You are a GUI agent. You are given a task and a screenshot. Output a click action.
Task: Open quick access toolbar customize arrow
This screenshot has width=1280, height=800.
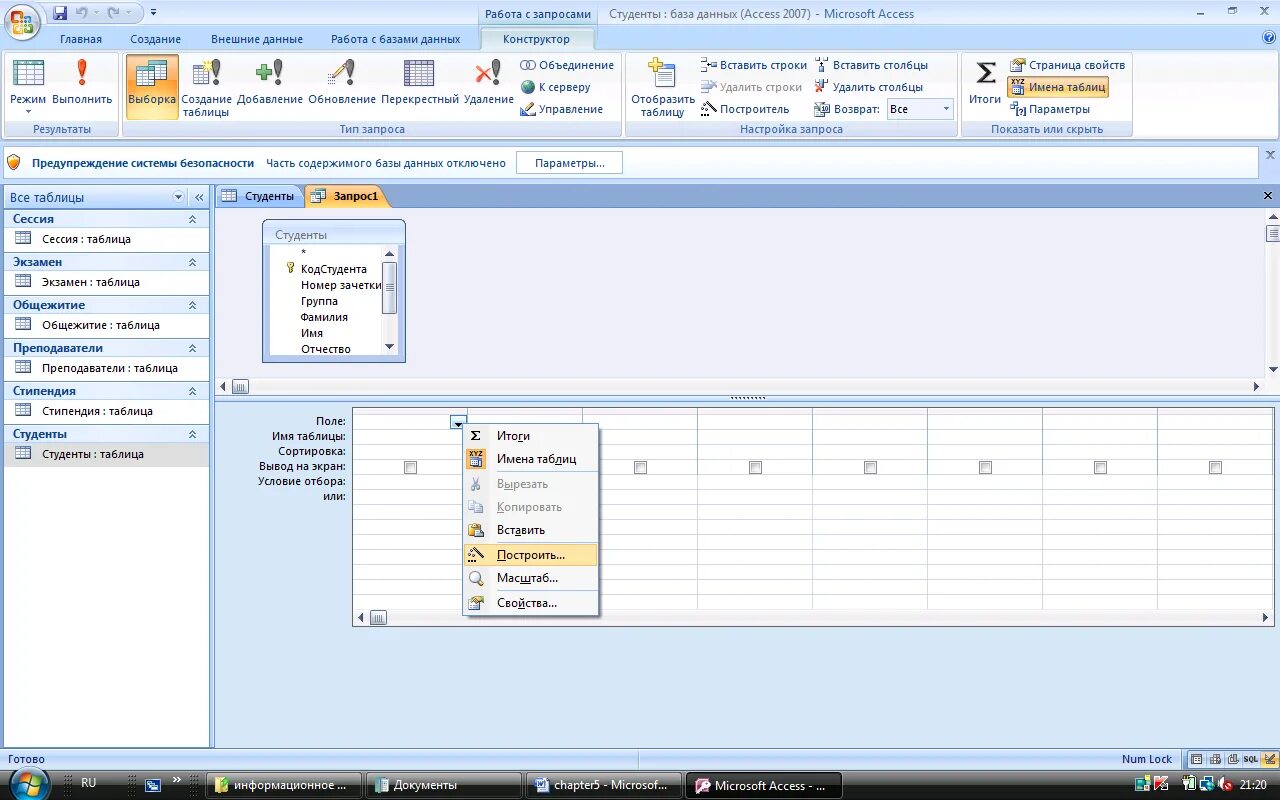pyautogui.click(x=154, y=13)
